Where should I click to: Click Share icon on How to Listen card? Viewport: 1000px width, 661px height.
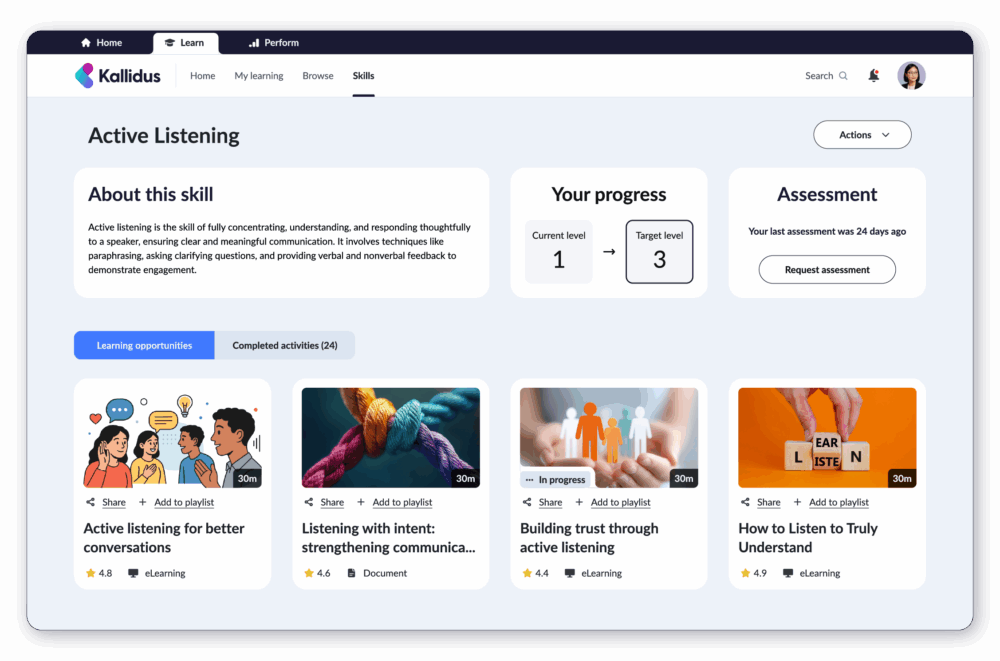[x=745, y=502]
